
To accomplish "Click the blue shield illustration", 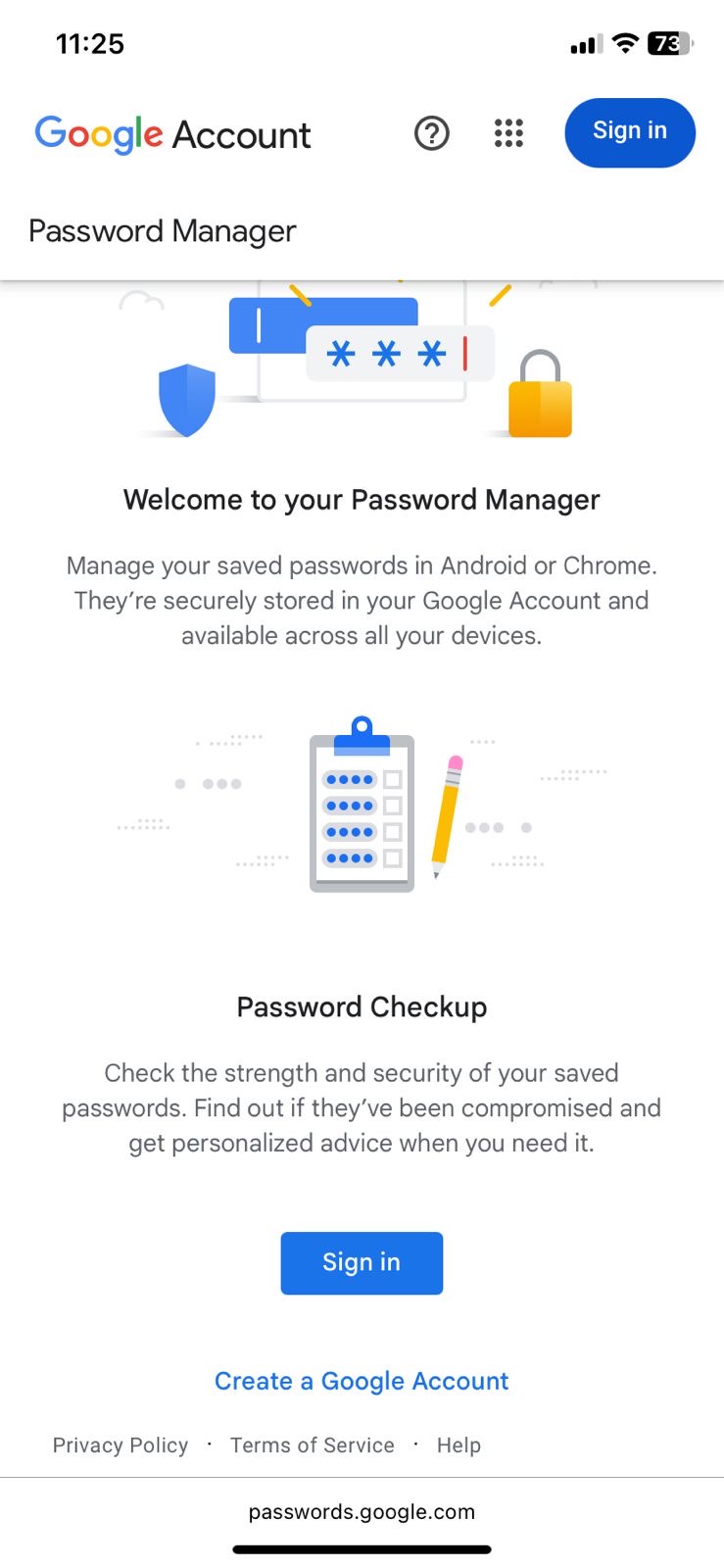I will [x=186, y=399].
